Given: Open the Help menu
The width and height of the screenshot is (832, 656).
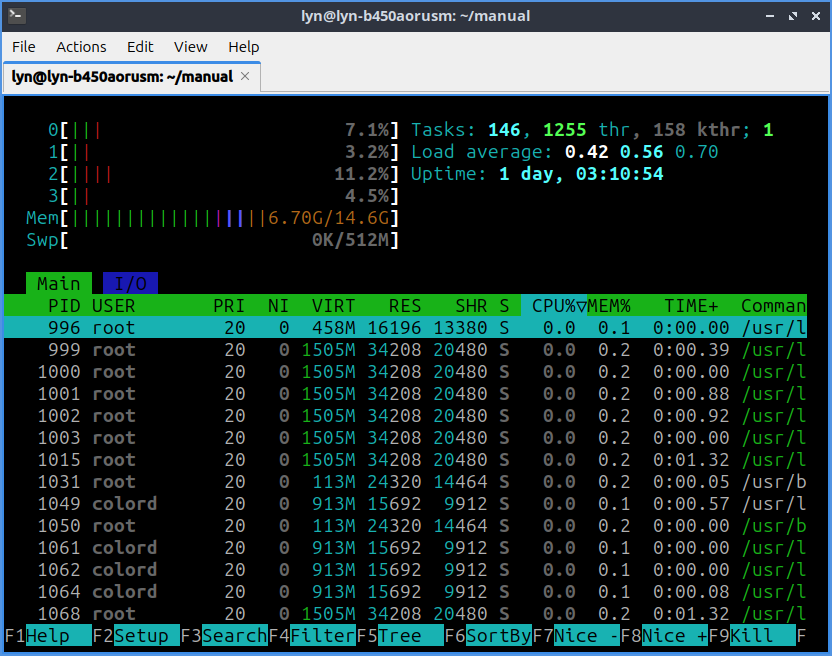Looking at the screenshot, I should point(244,47).
